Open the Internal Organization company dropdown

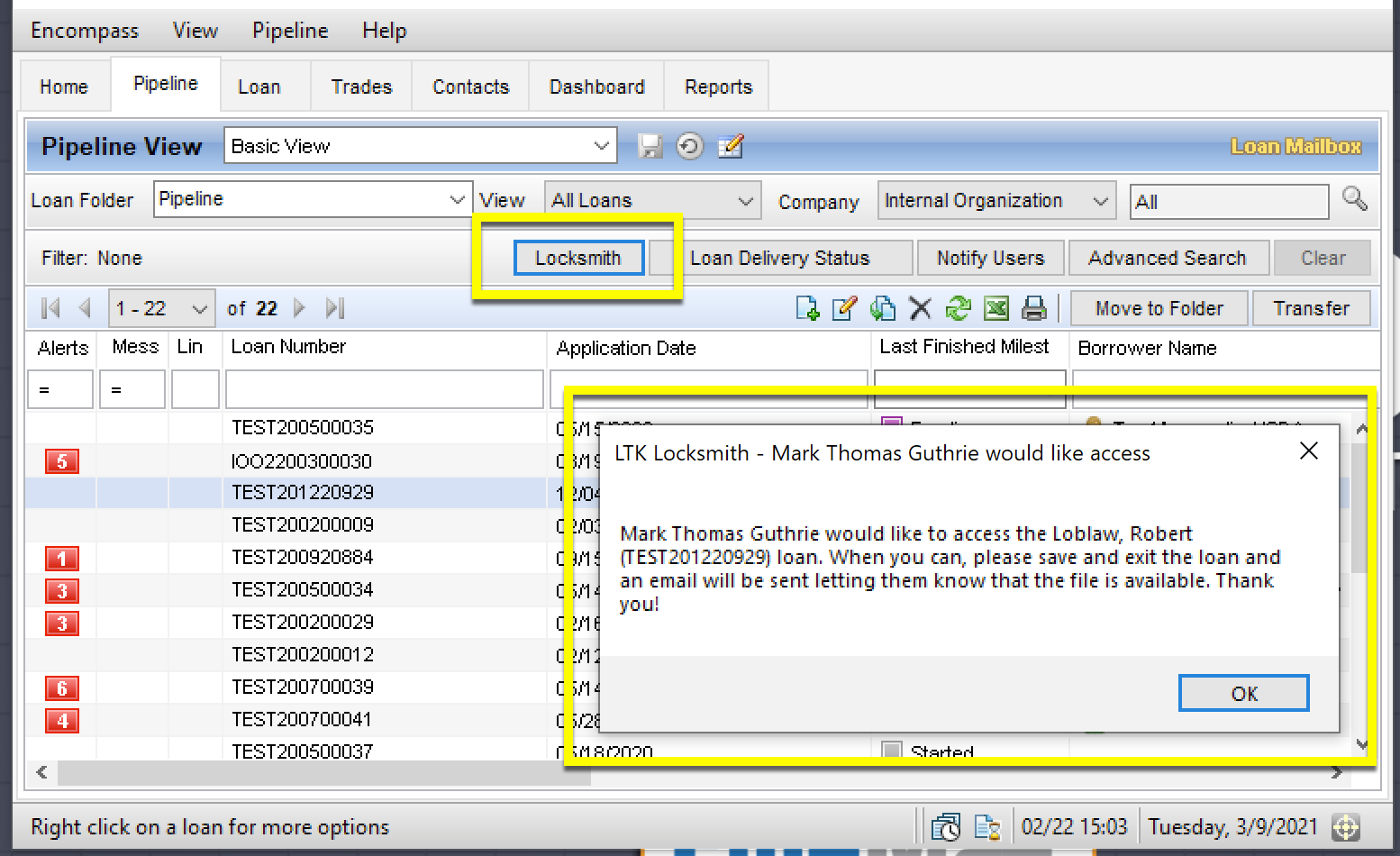coord(1099,201)
